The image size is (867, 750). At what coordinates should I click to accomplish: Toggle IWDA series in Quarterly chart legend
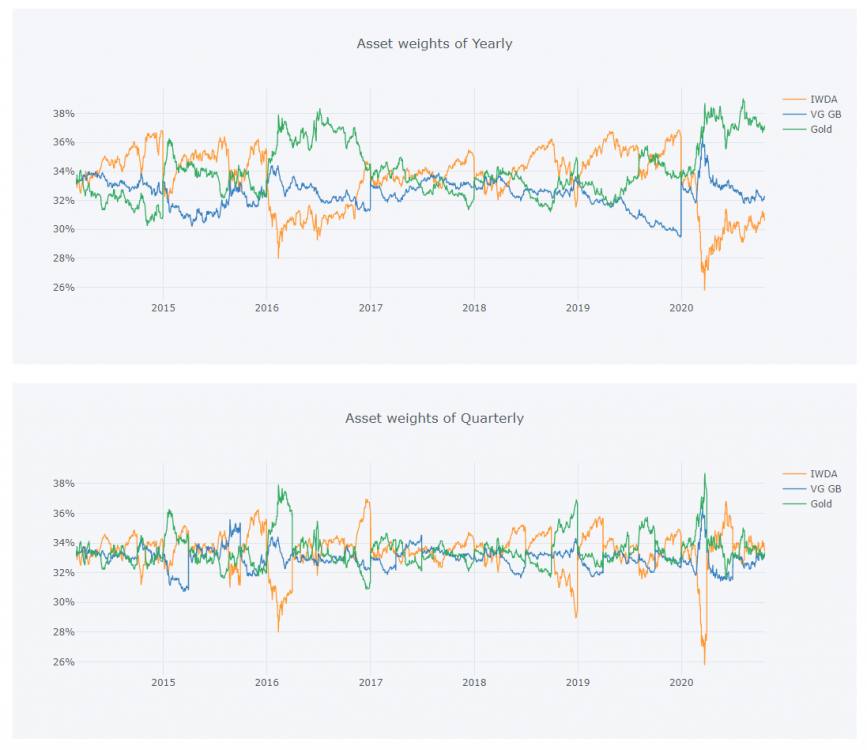(824, 474)
